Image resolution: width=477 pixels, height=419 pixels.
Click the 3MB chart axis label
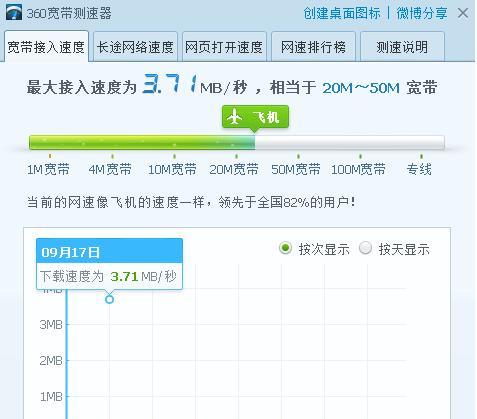pyautogui.click(x=51, y=324)
